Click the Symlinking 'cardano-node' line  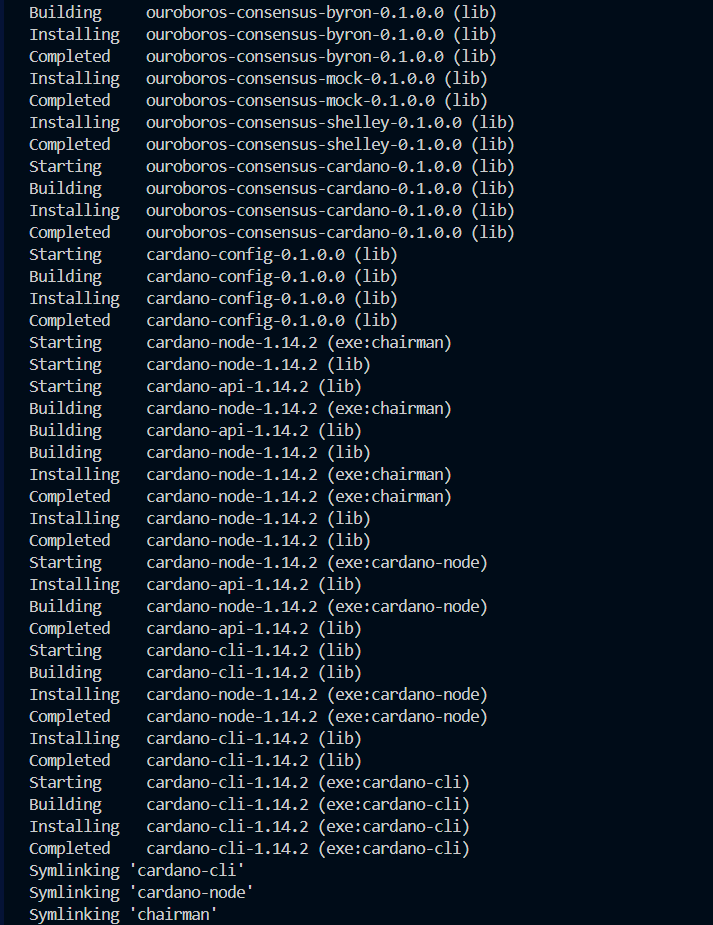coord(141,892)
